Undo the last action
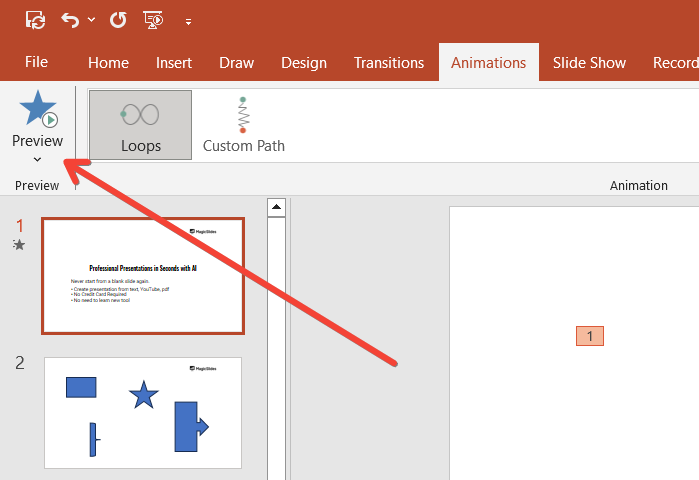 click(70, 21)
